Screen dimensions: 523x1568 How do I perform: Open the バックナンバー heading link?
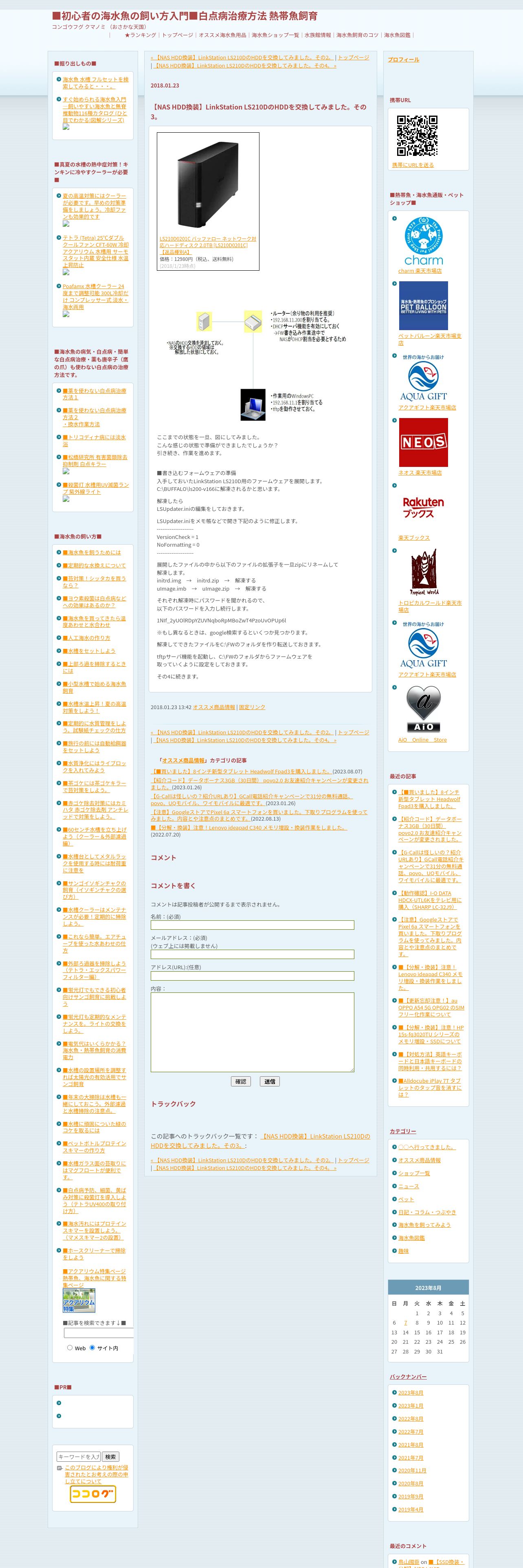(x=408, y=1375)
